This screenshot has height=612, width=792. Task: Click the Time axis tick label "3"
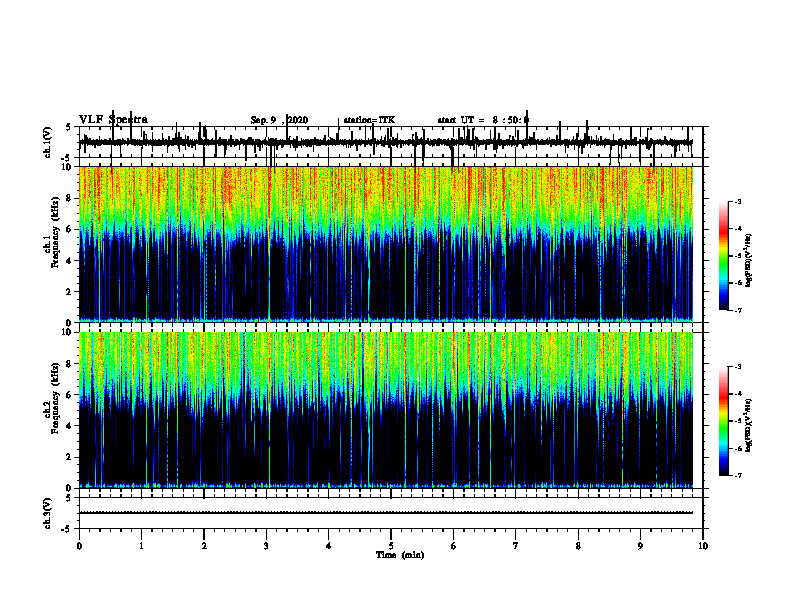point(266,546)
